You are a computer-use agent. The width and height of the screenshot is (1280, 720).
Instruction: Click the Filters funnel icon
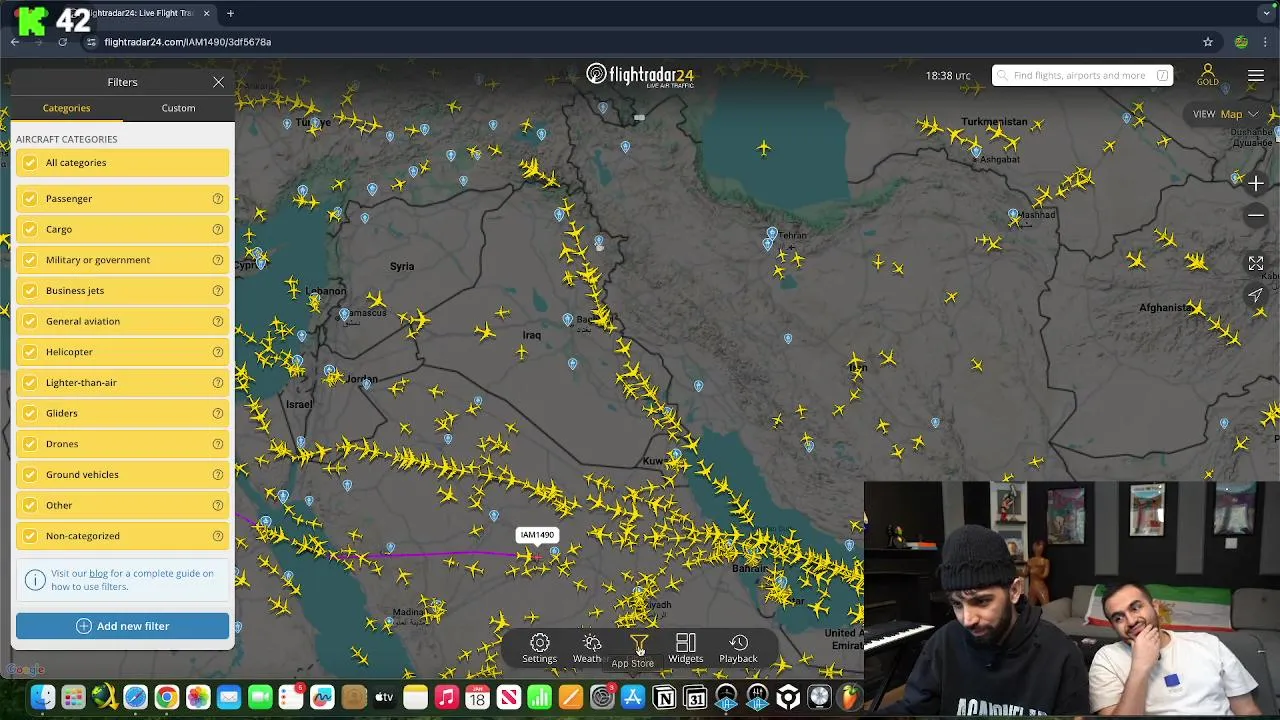click(639, 645)
